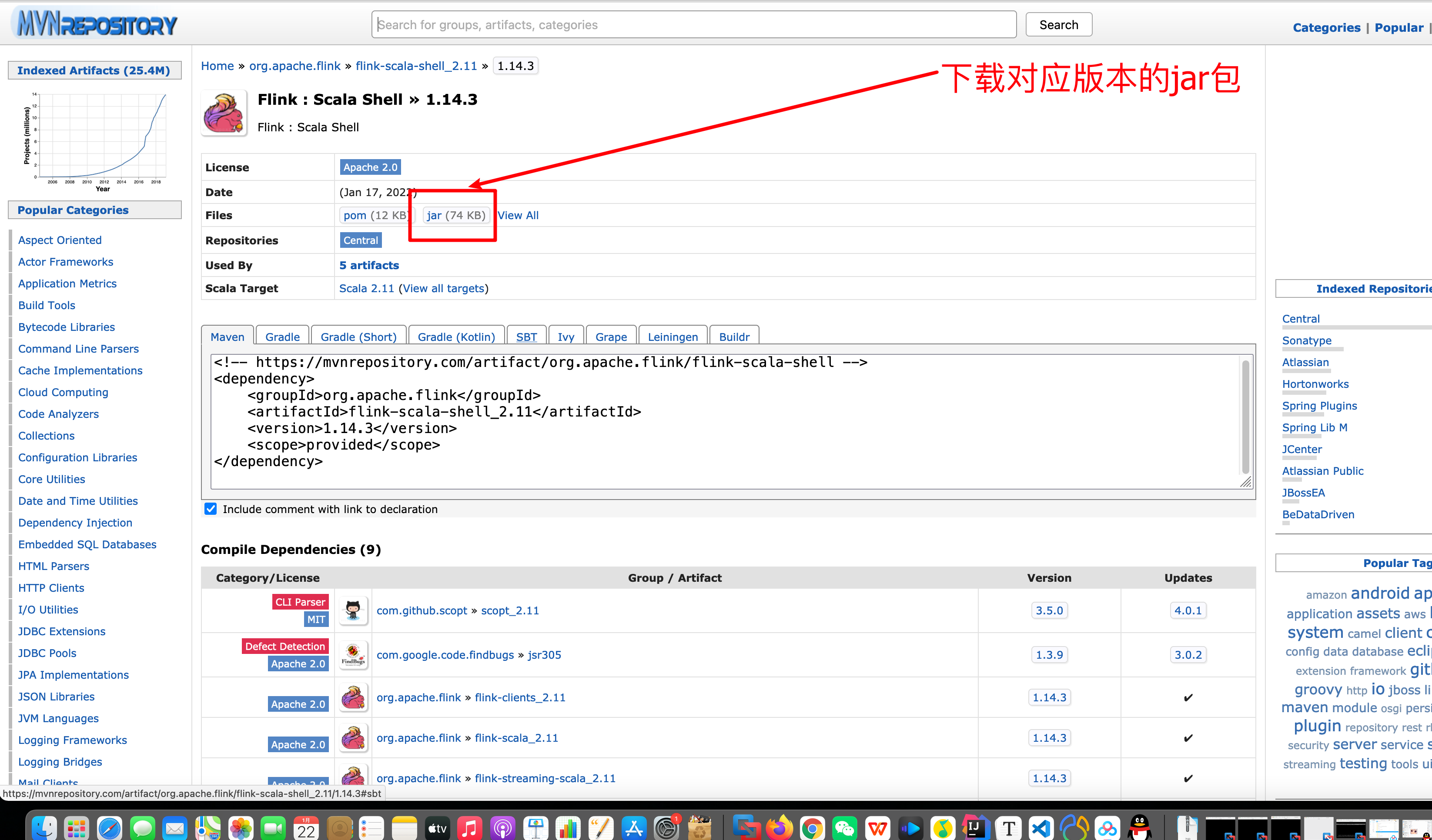
Task: Open Visual Studio Code from the dock
Action: pos(1041,828)
